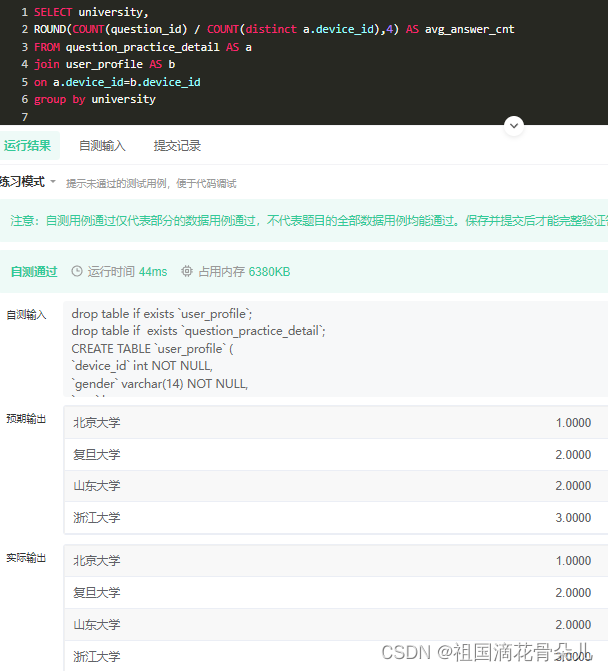Click the 自测通过 status text
Screen dimensions: 608x671
tap(34, 272)
